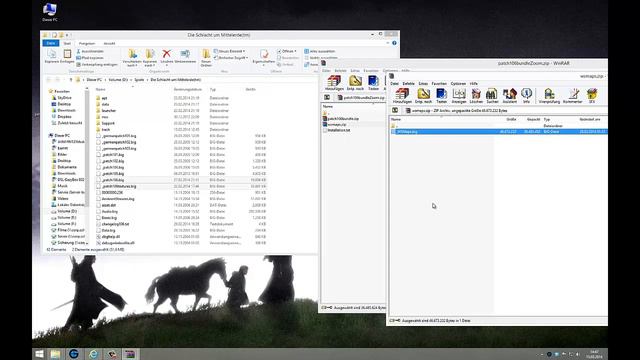Click Hinzufügen icon in front WinRAR window

402,96
